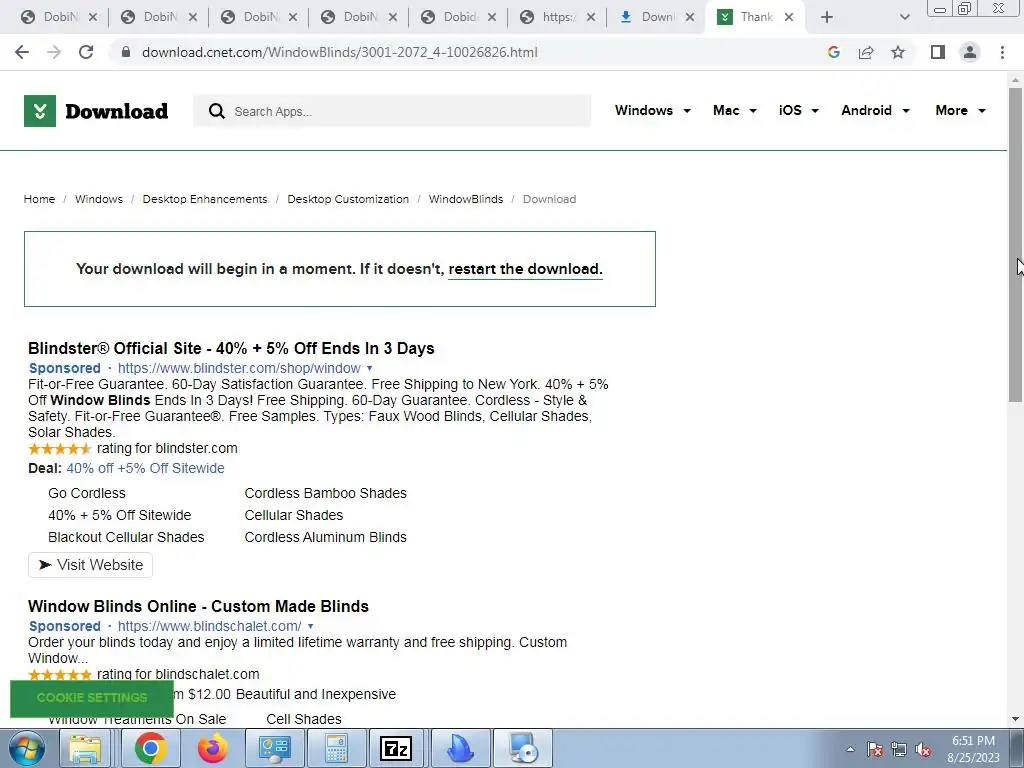Open Window Blinds Online ad title

(199, 606)
